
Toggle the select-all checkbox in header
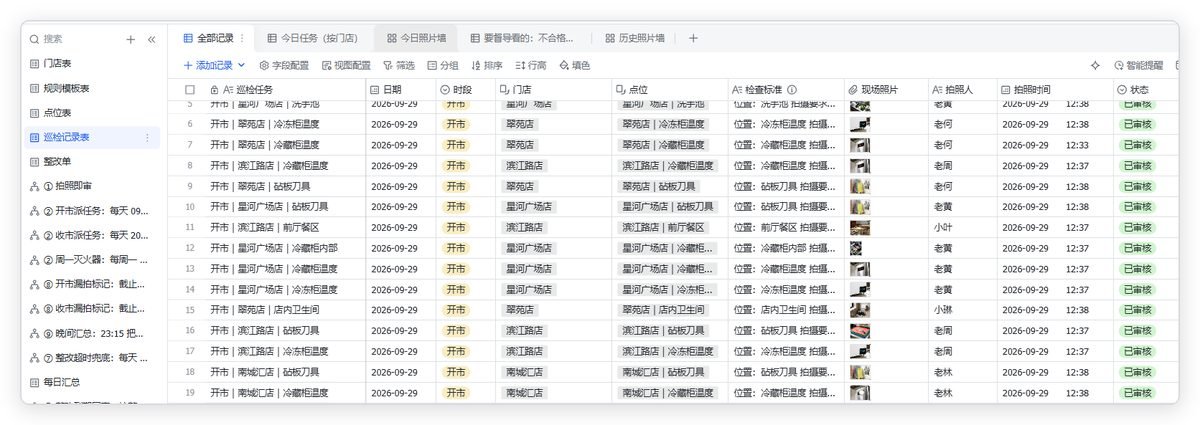[190, 89]
